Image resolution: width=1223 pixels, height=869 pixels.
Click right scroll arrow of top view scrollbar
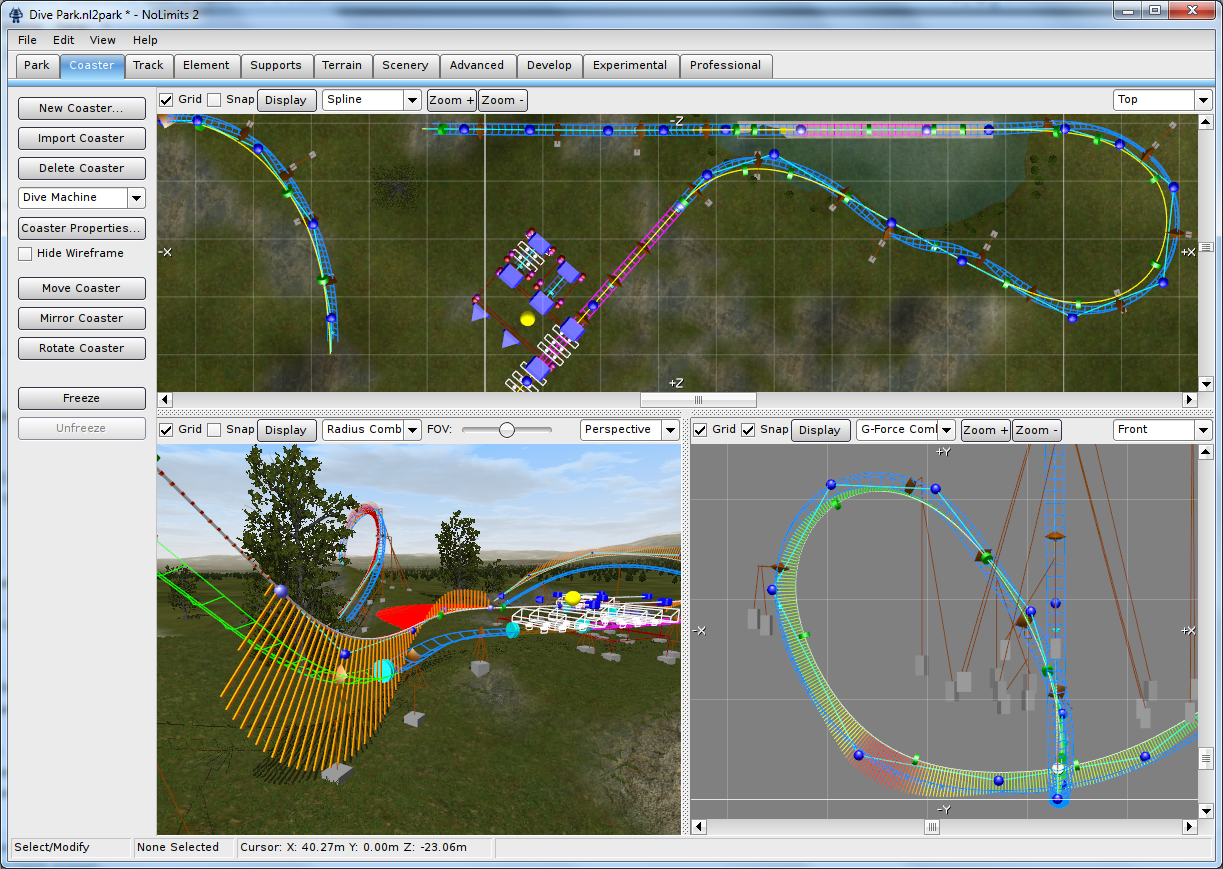click(1190, 400)
